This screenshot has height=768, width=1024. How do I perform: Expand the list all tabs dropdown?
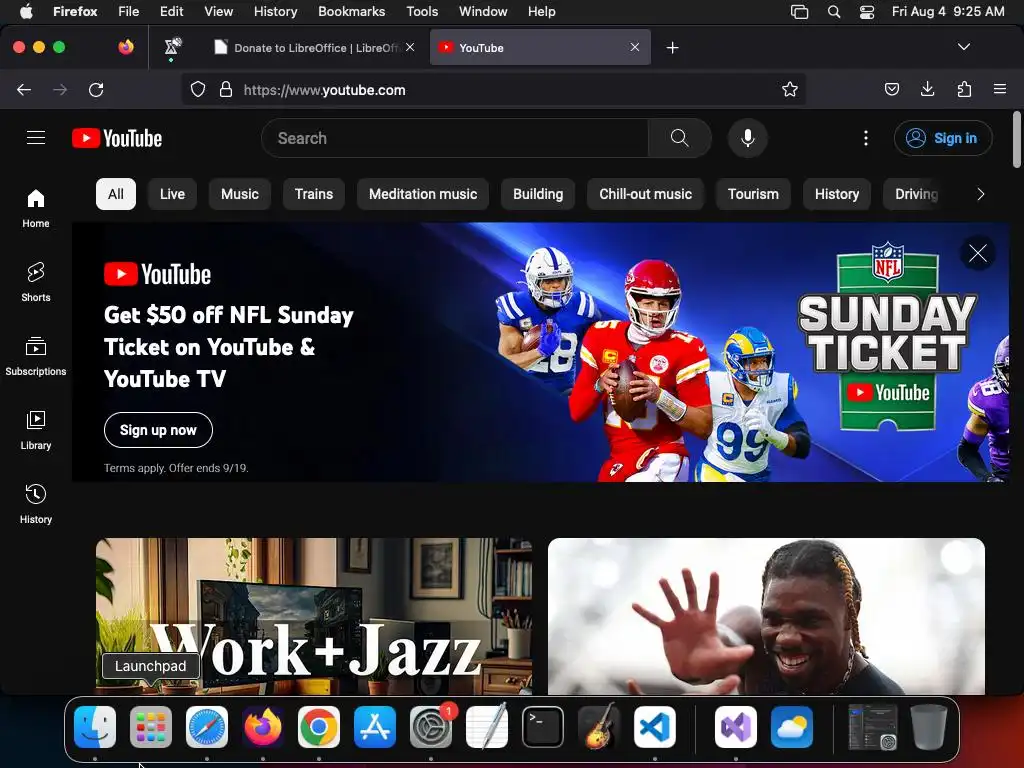963,47
